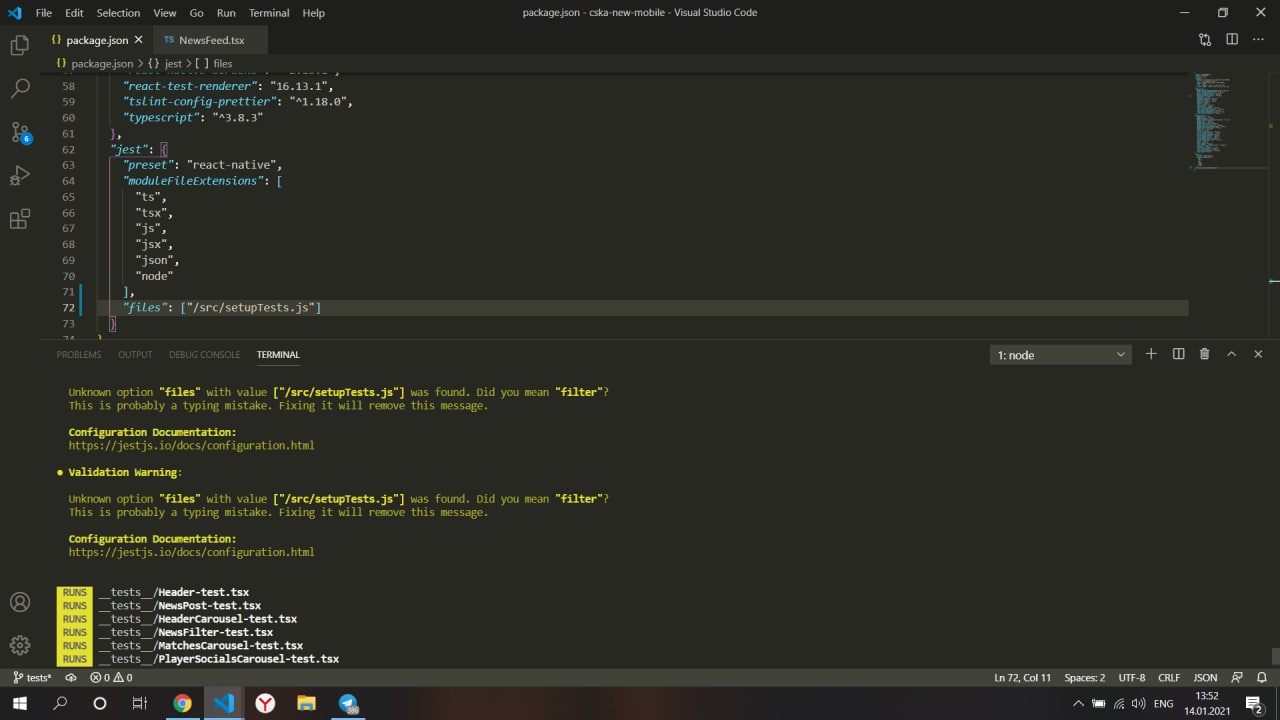Open Google Chrome from taskbar
Screen dimensions: 1280x720
pos(182,703)
